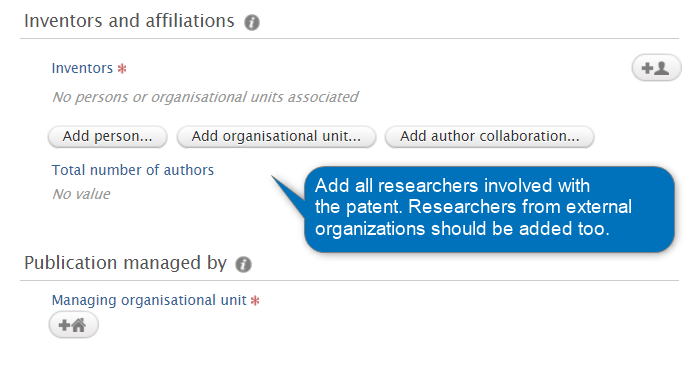Open info icon next to Publication managed by
Screen dimensions: 697x375
point(244,264)
